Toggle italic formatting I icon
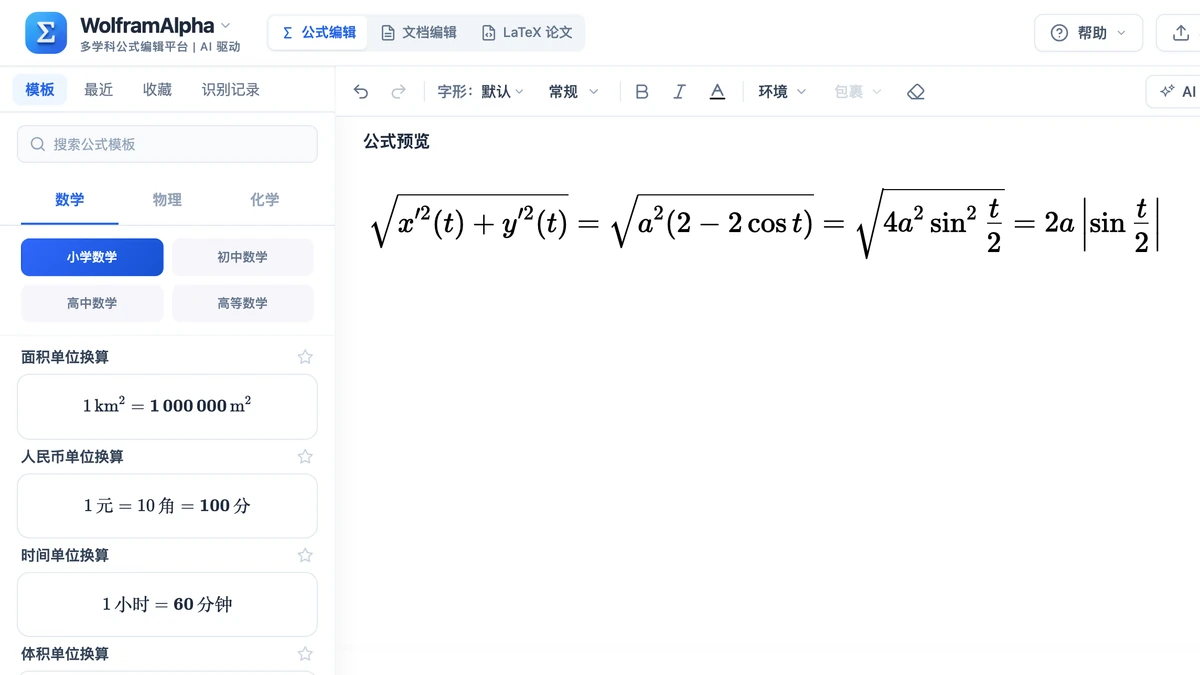 pos(679,92)
